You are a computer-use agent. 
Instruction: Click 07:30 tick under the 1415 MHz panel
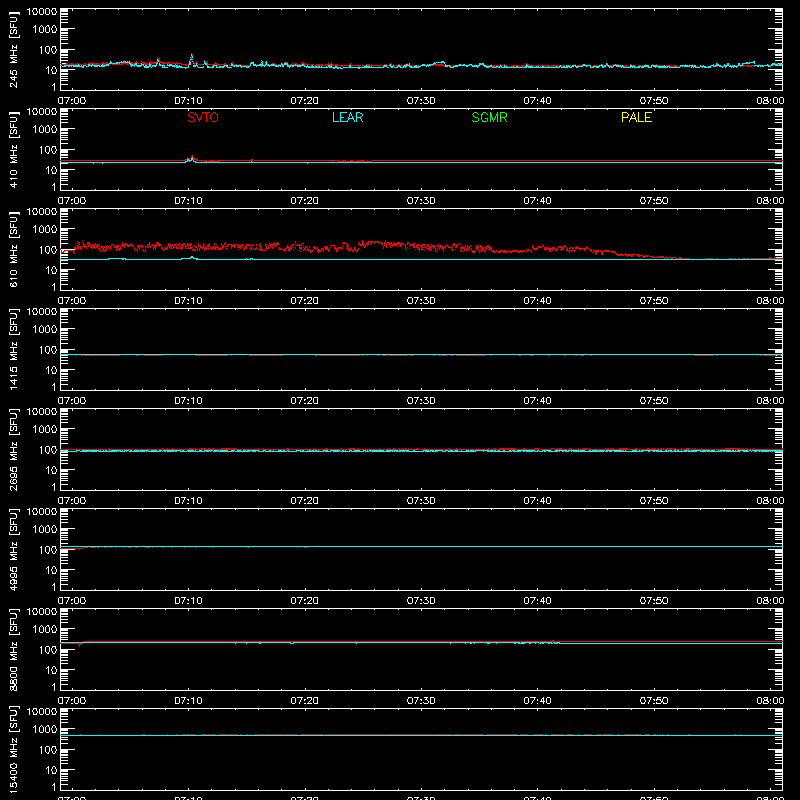(x=421, y=401)
